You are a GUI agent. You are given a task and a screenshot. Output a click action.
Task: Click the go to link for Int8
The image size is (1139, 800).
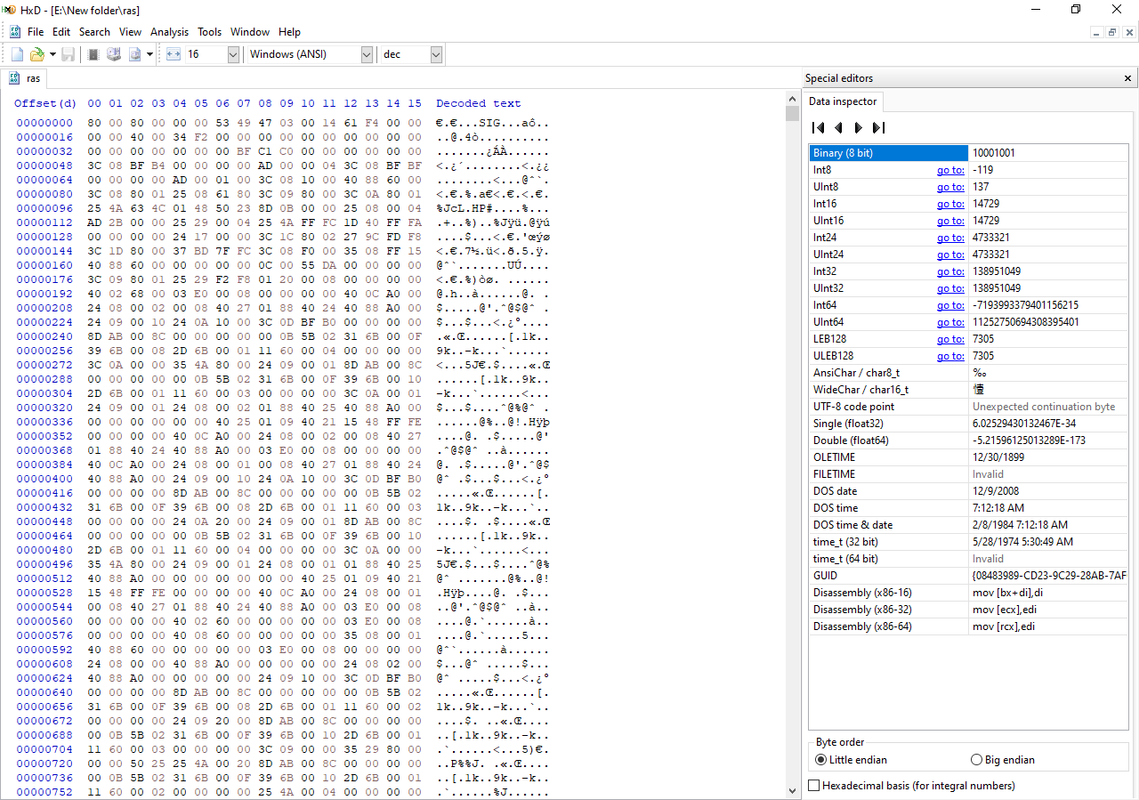tap(950, 170)
